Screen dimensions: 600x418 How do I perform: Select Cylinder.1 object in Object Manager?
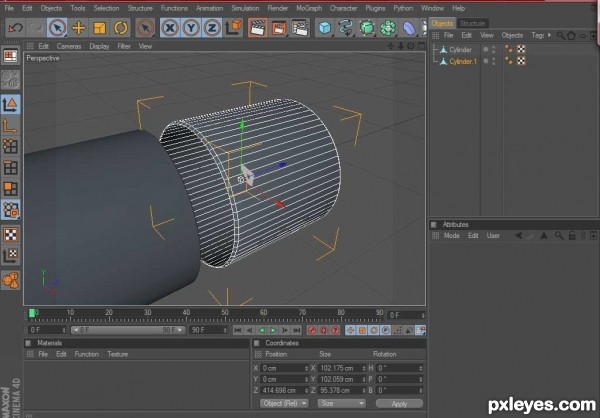tap(463, 61)
